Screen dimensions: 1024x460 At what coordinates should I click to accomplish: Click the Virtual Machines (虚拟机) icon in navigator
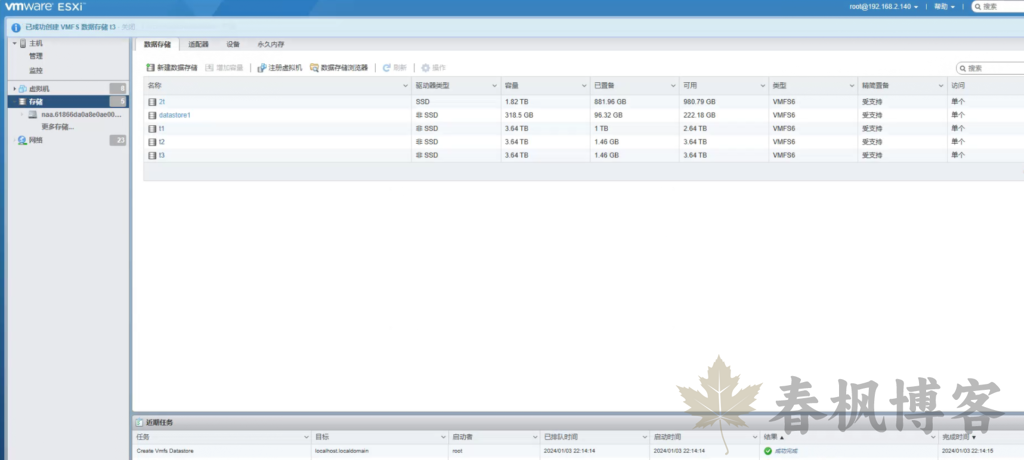[x=22, y=89]
